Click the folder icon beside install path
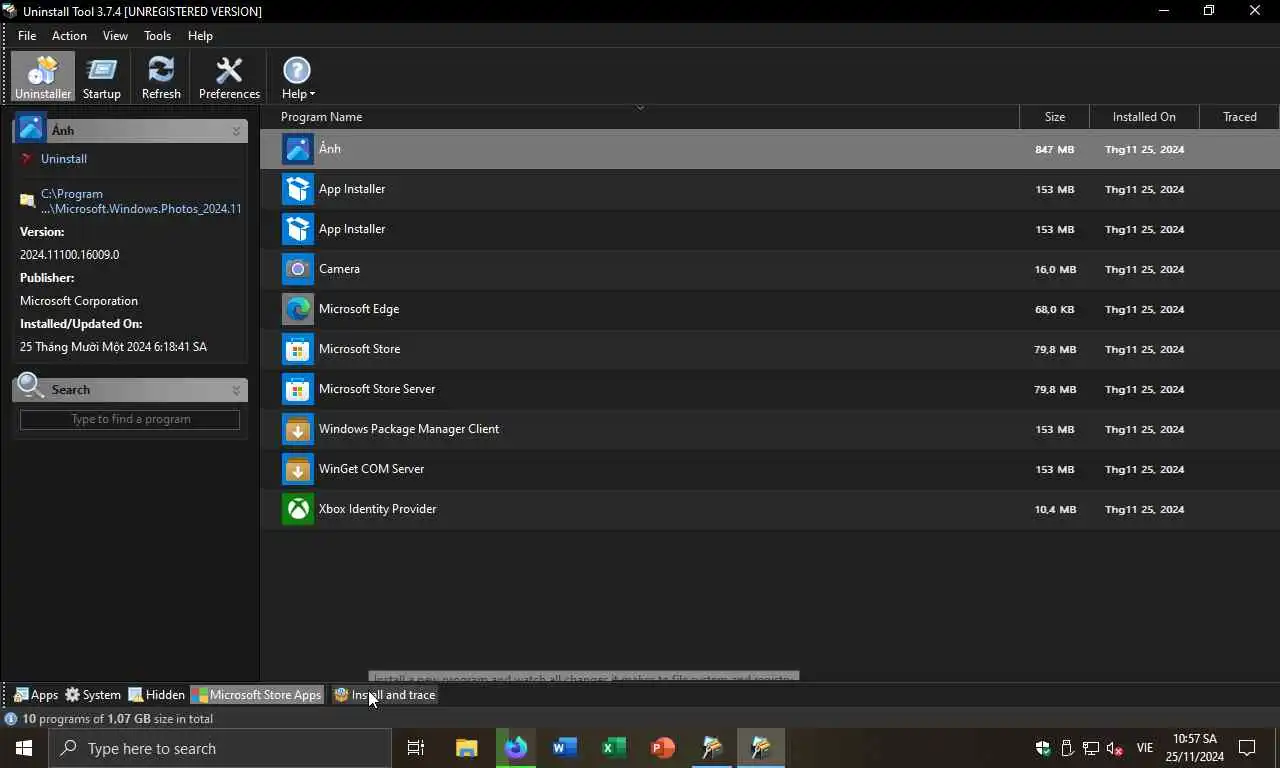This screenshot has width=1280, height=768. tap(27, 201)
